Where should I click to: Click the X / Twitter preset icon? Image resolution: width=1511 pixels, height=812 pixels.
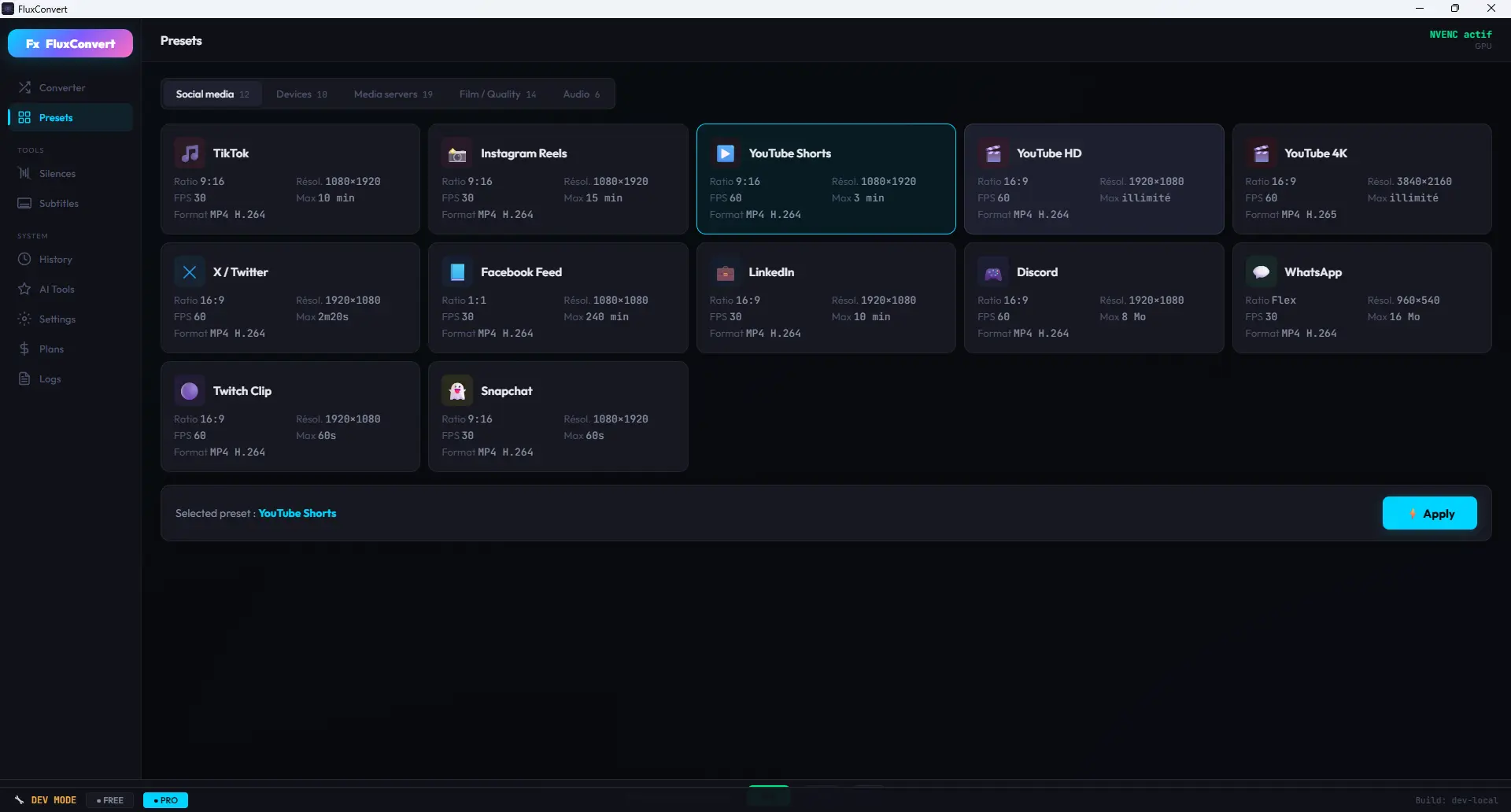coord(190,272)
